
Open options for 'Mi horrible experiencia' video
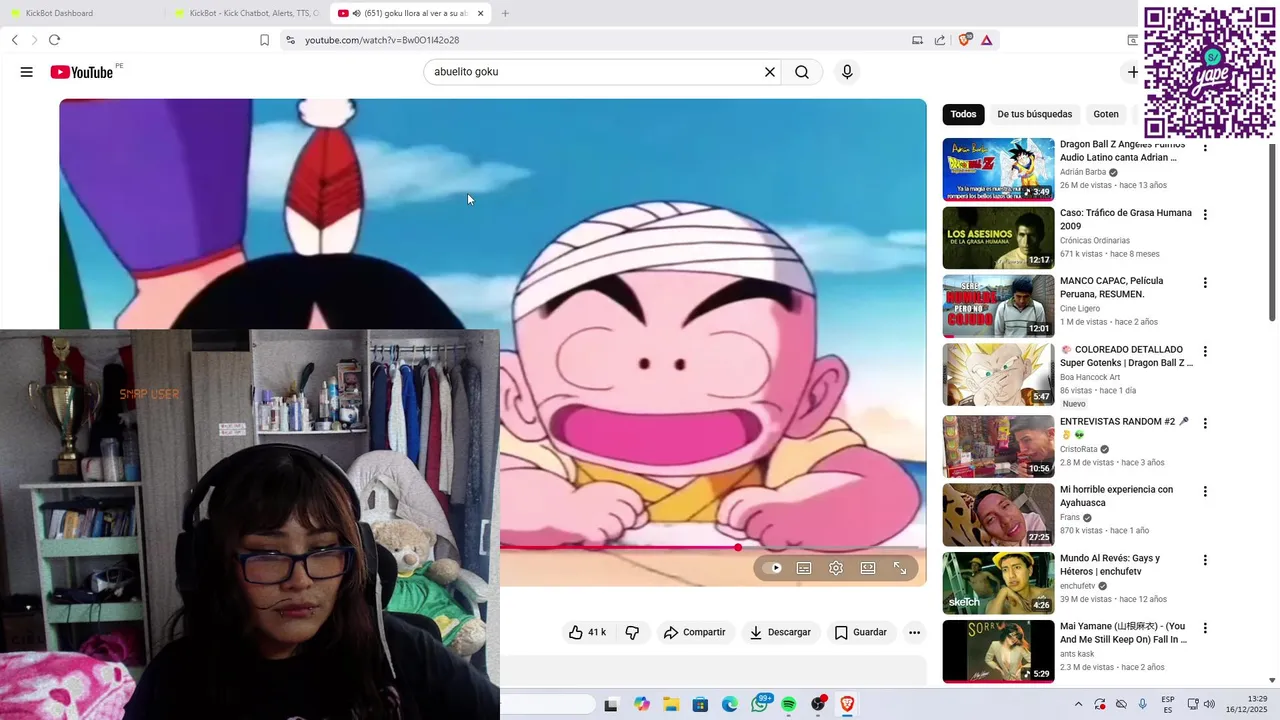1205,491
